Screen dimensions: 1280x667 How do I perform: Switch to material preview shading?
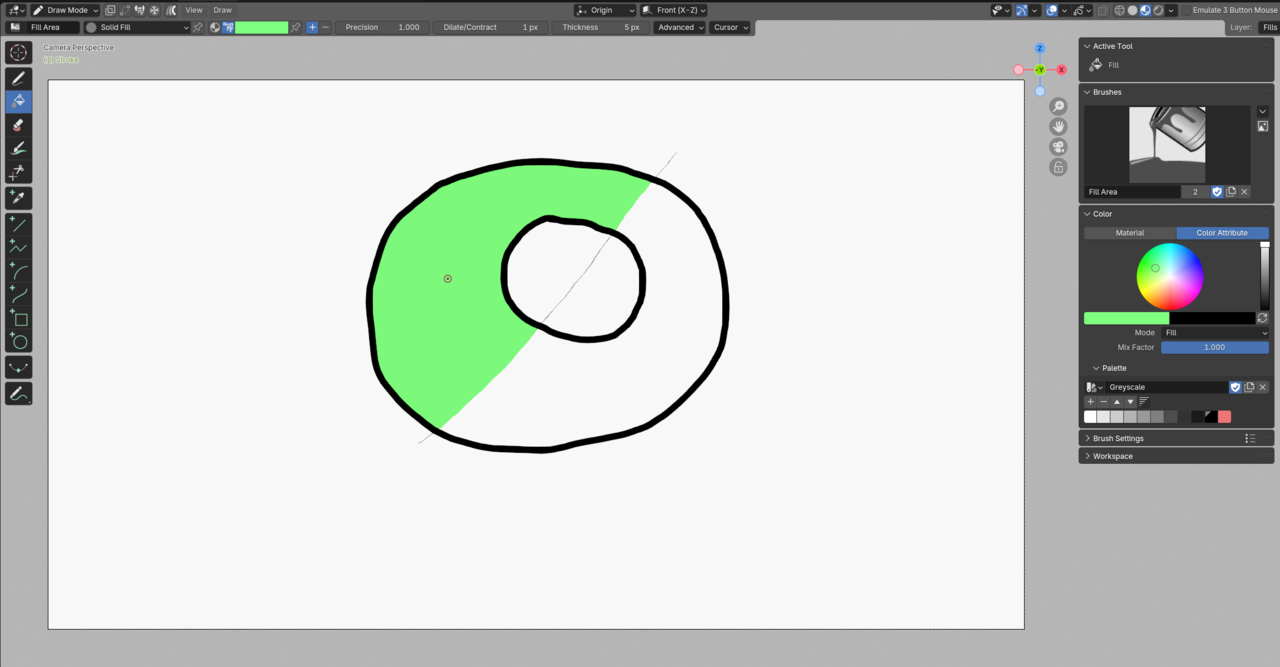click(1146, 10)
